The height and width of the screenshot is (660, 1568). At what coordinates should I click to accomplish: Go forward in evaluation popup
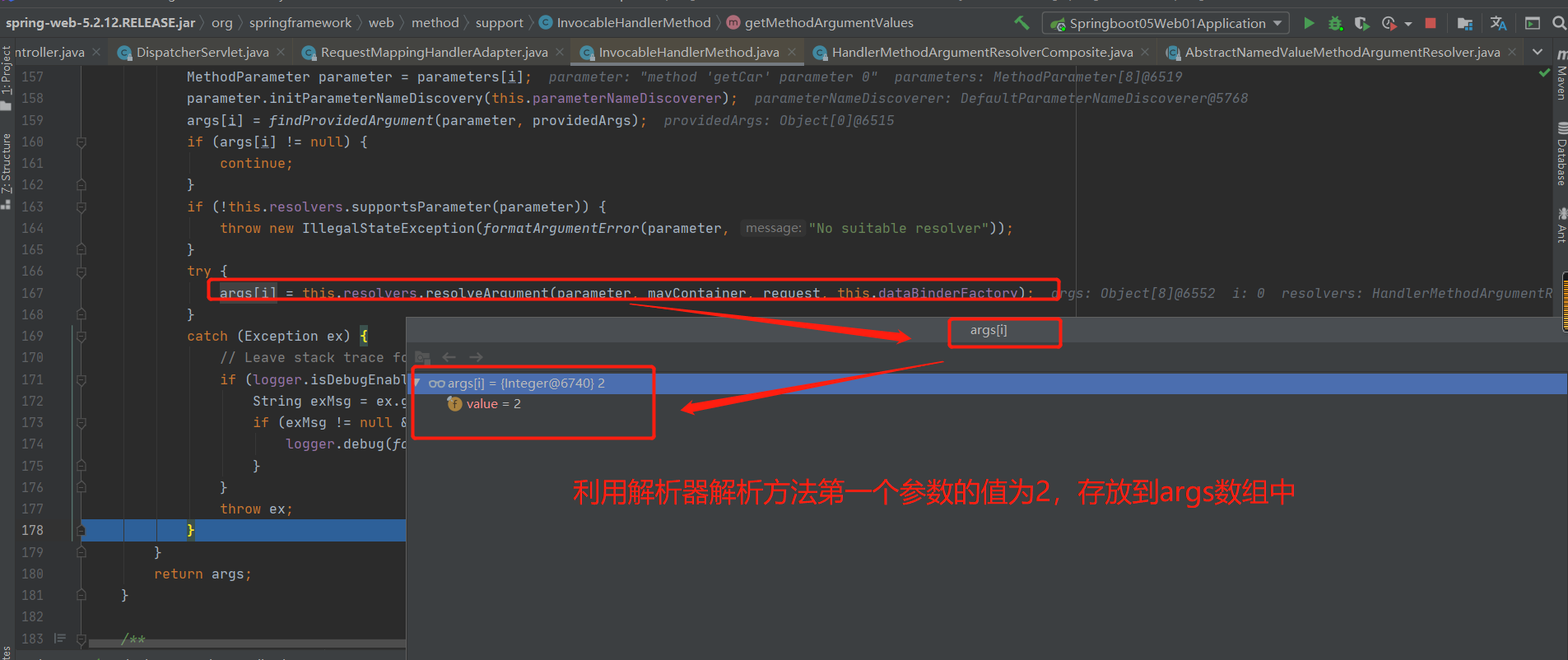[476, 357]
